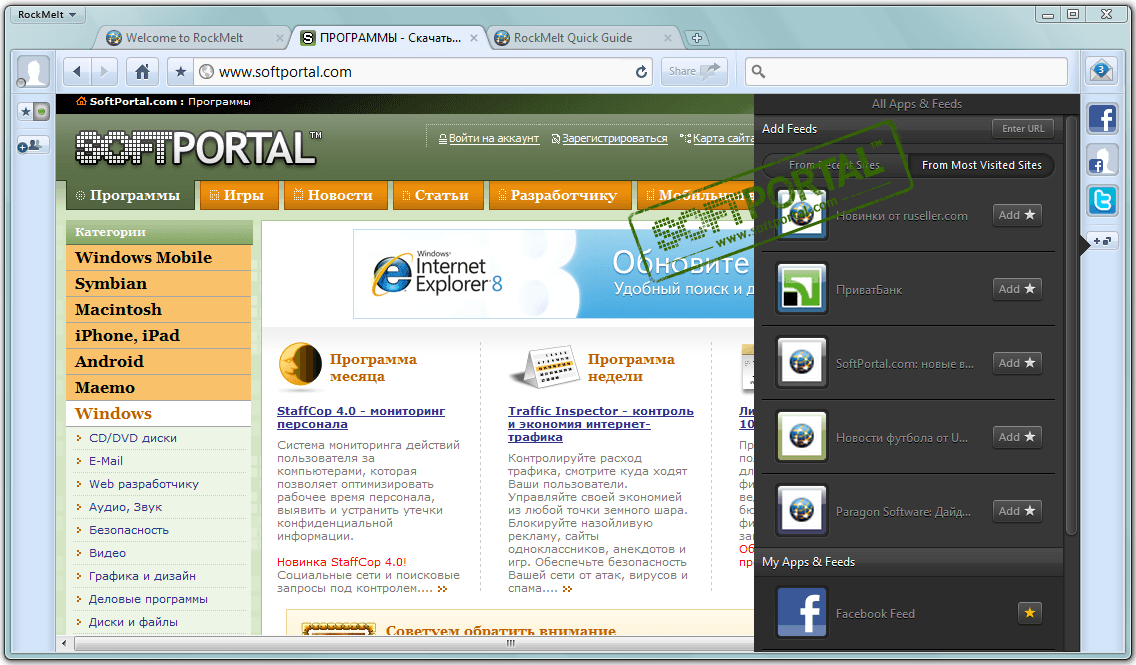1136x665 pixels.
Task: Add the Новости футбола feed
Action: coord(1017,437)
